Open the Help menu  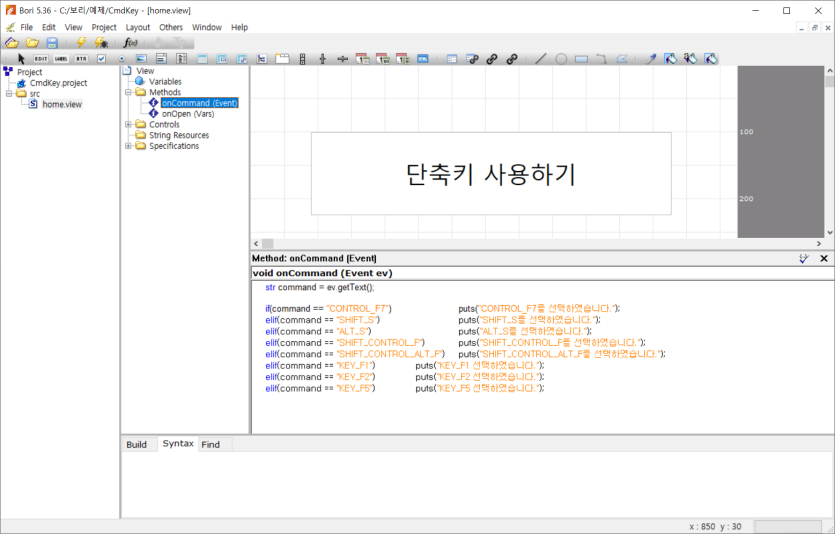point(240,27)
